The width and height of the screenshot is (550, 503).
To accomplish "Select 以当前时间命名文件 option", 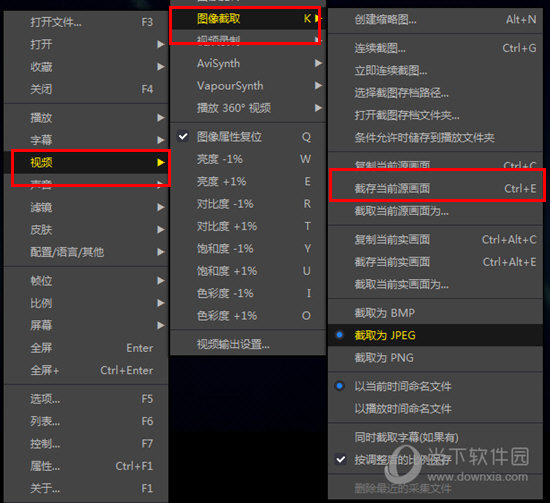I will pos(435,386).
